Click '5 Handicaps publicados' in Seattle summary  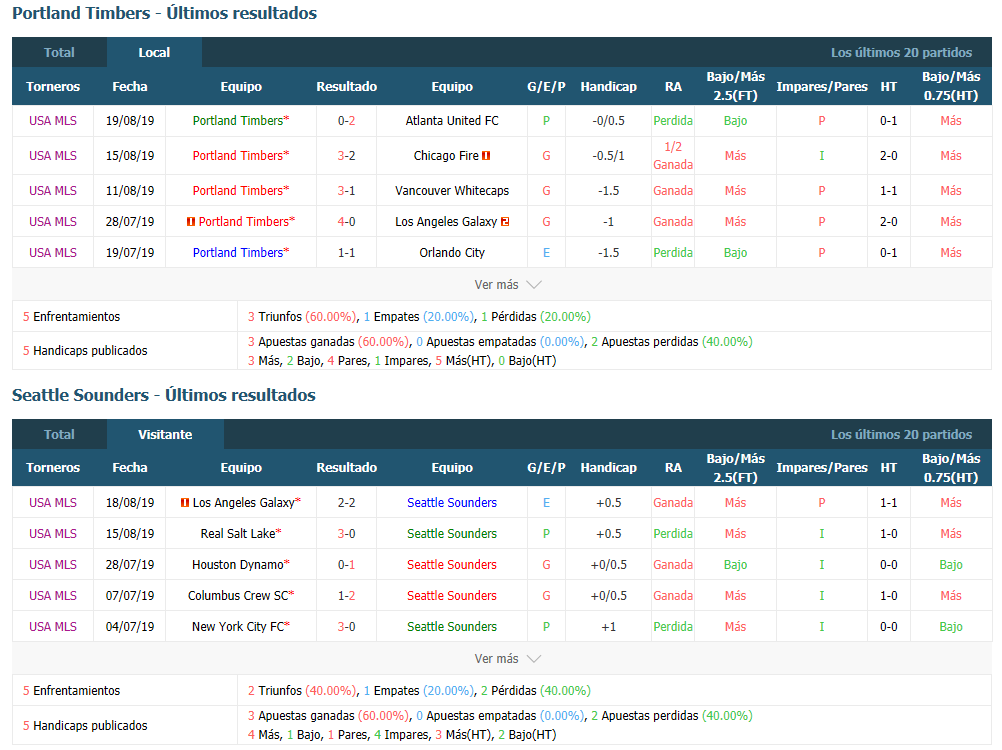(85, 726)
